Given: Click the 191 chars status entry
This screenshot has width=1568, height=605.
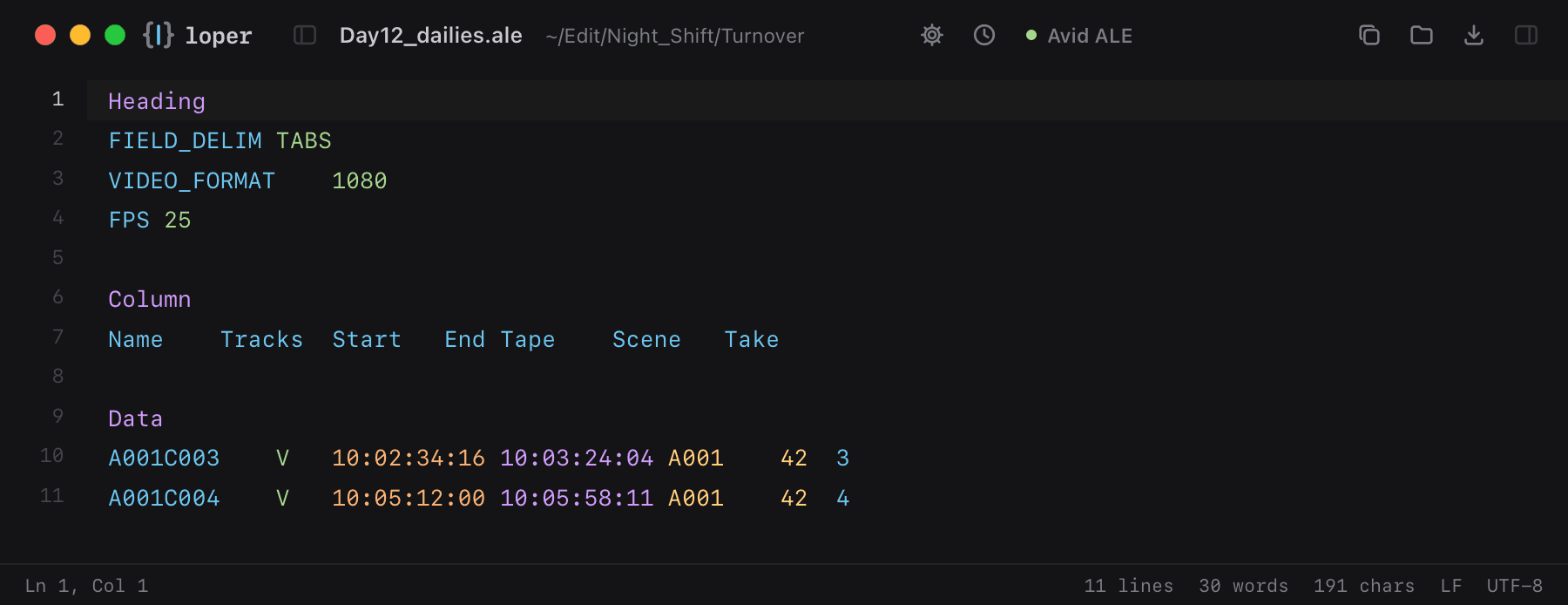Looking at the screenshot, I should (1364, 586).
